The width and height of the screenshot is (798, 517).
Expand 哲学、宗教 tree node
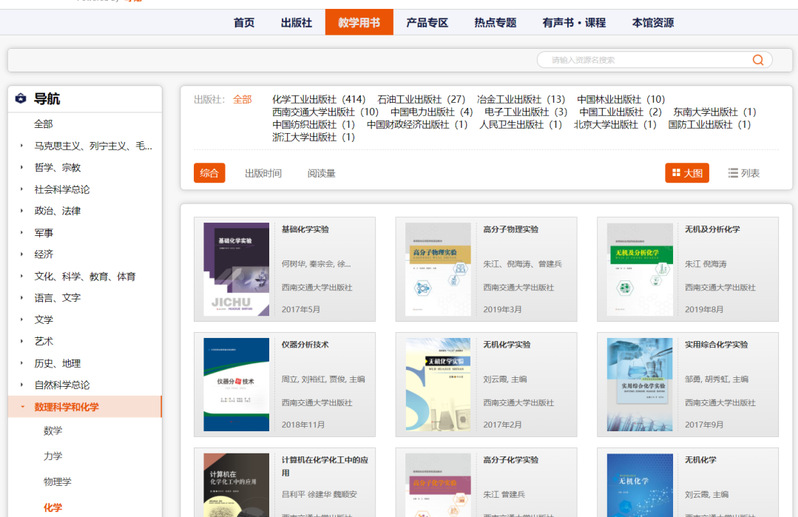point(22,168)
